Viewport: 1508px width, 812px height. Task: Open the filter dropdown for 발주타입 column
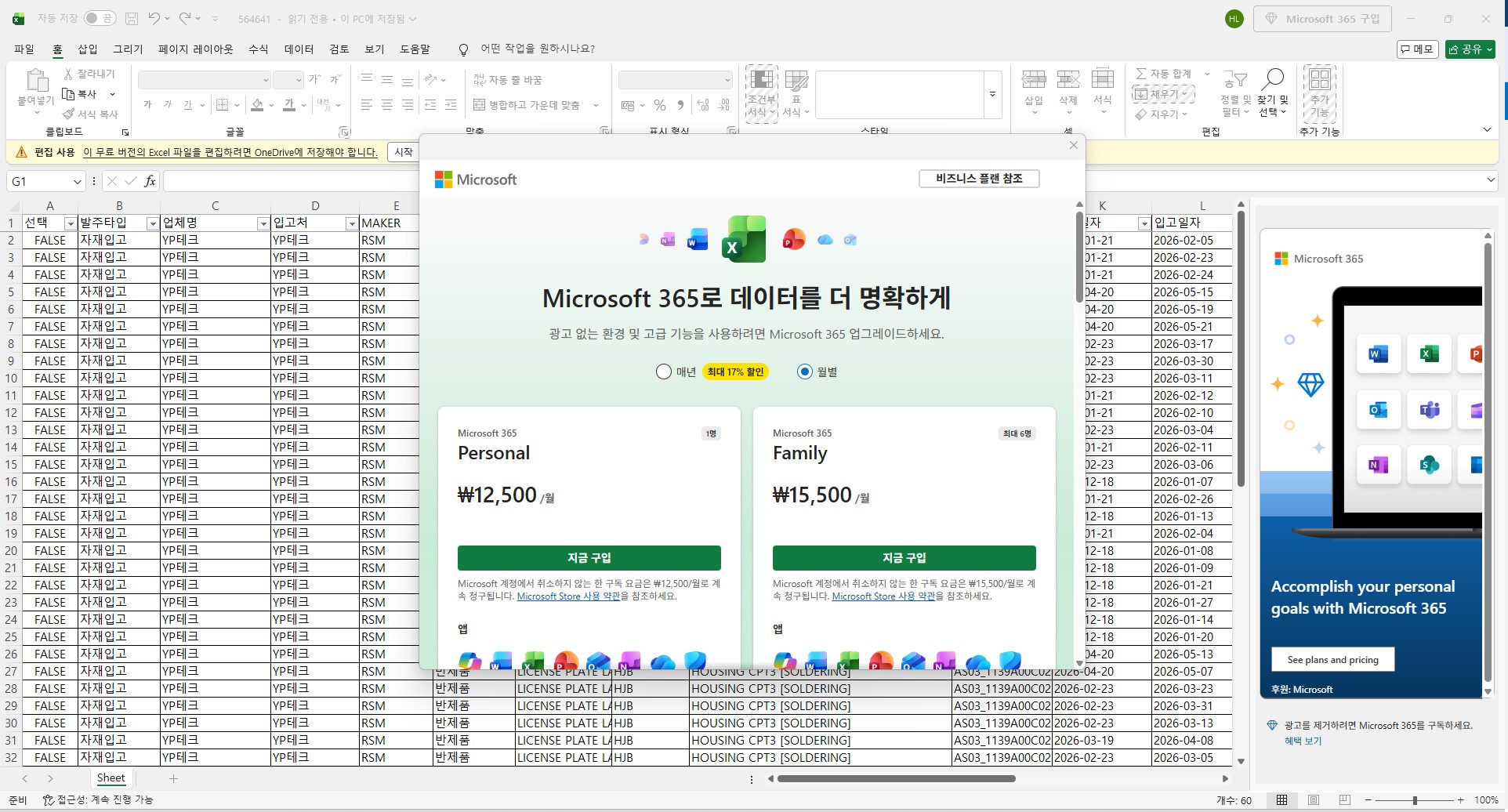153,224
